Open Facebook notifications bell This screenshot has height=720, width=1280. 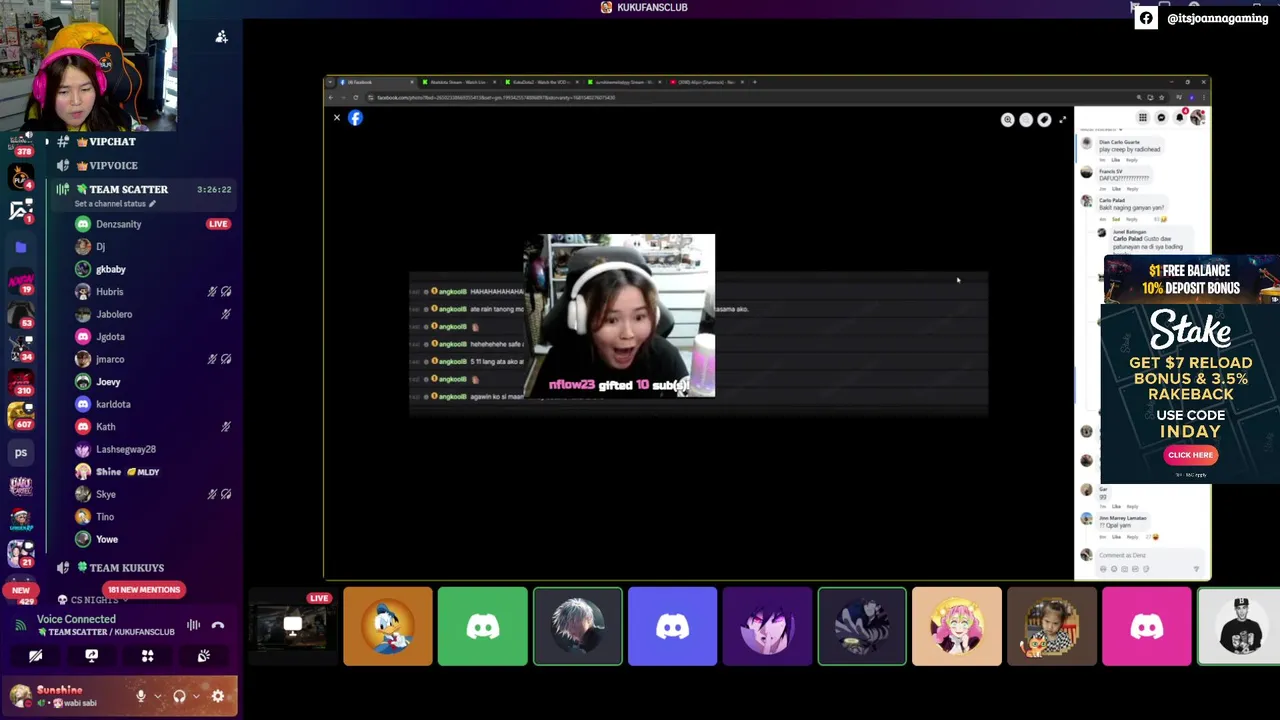1179,118
